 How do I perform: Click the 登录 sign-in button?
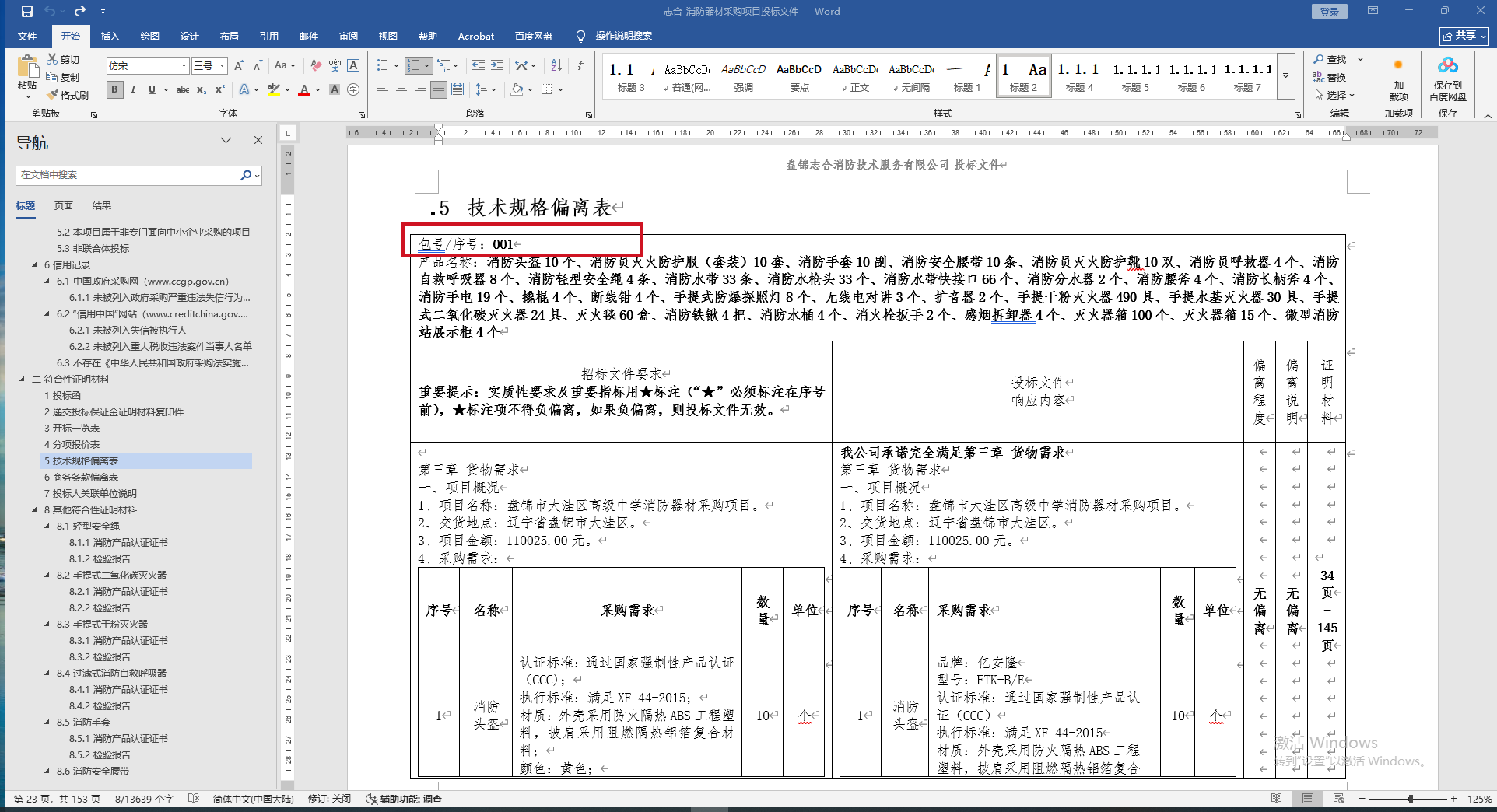tap(1329, 12)
